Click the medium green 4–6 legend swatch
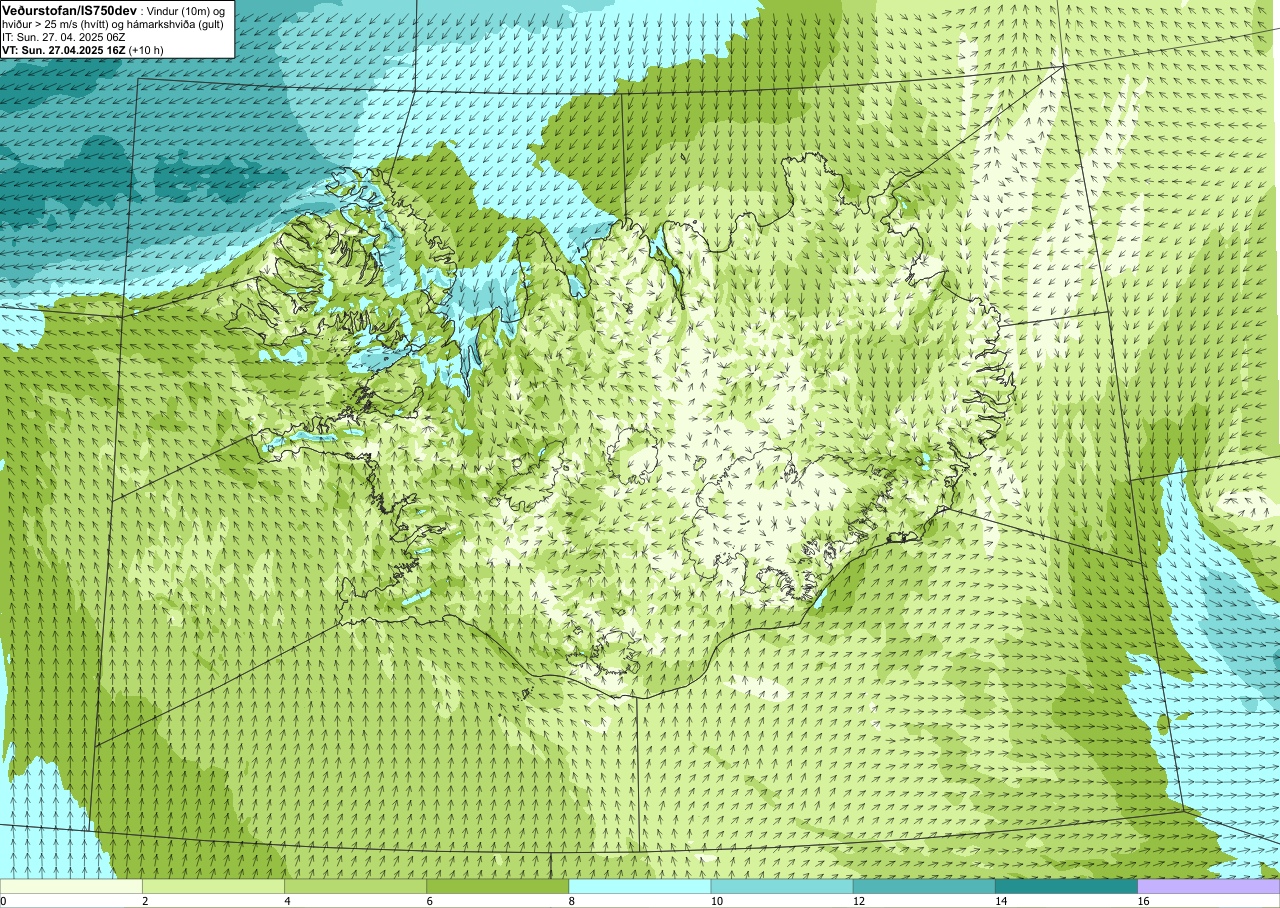 (355, 886)
